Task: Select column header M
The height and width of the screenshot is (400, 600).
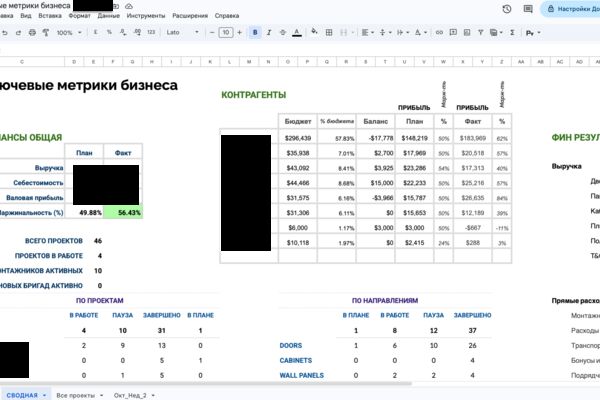Action: click(249, 62)
